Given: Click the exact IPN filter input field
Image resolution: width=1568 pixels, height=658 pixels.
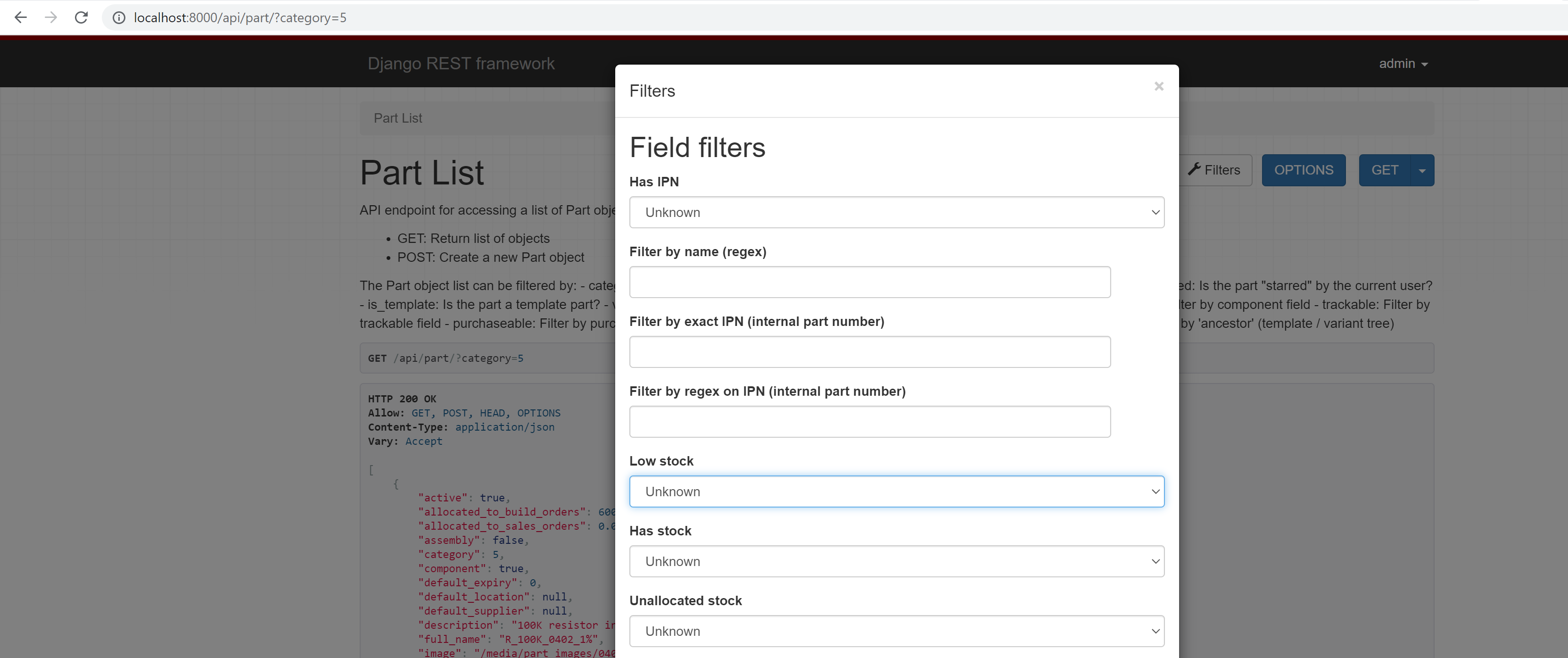Looking at the screenshot, I should click(x=869, y=351).
